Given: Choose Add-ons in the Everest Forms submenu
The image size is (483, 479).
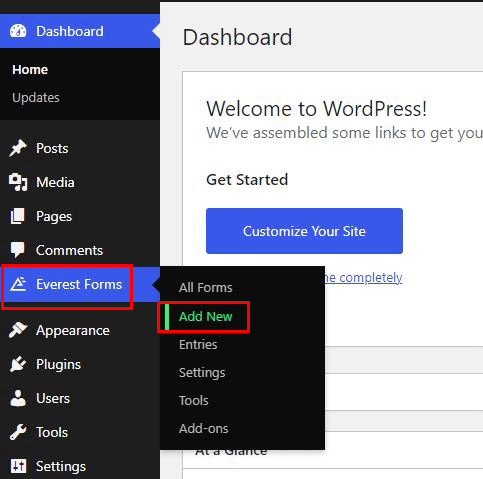Looking at the screenshot, I should (204, 428).
